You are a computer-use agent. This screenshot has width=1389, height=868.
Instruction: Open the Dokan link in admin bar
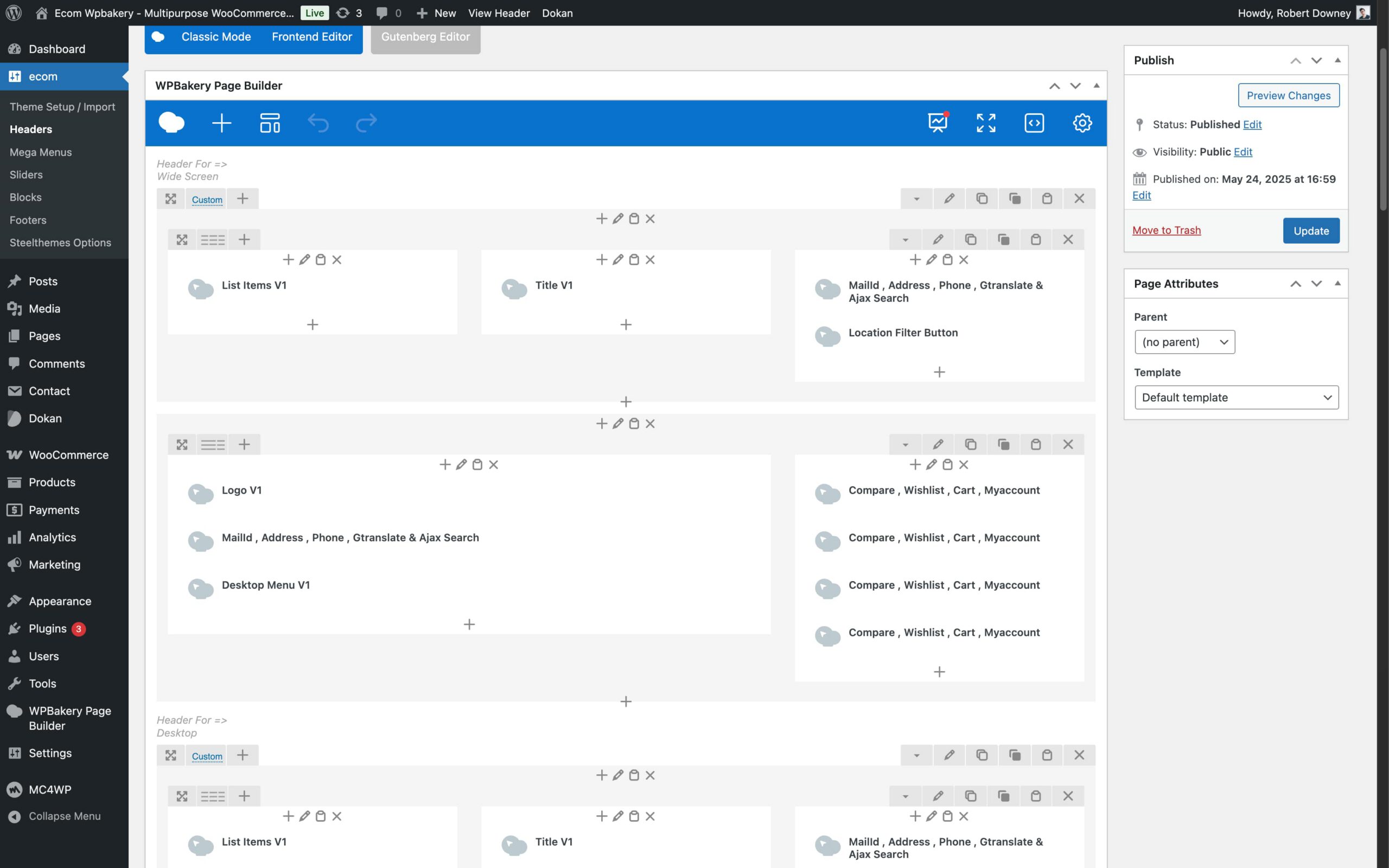tap(557, 12)
